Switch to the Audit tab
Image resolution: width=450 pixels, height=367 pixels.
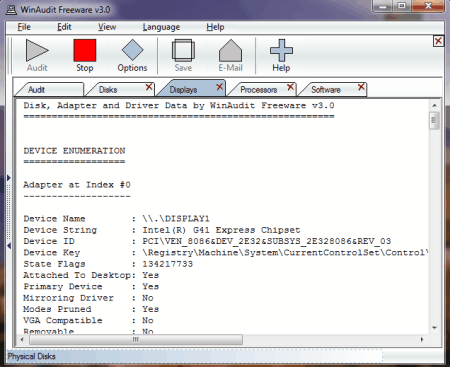(49, 89)
